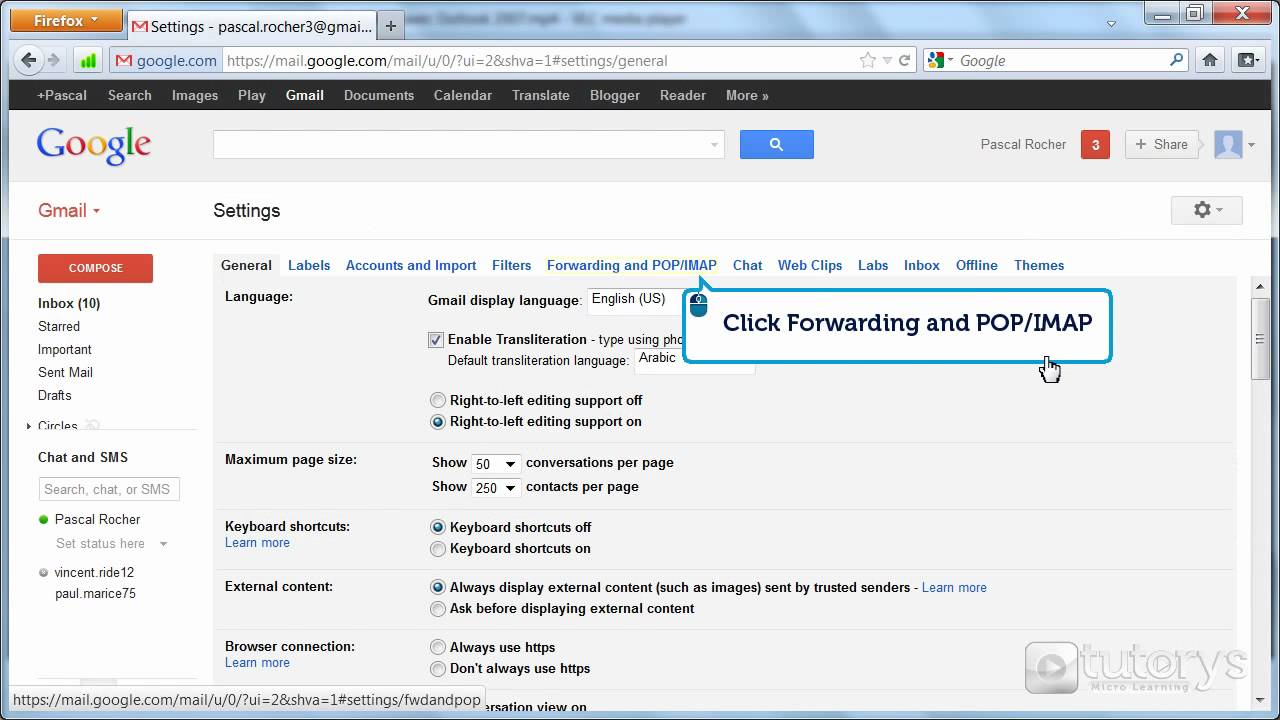The height and width of the screenshot is (720, 1280).
Task: Select Always display external content option
Action: [x=437, y=587]
